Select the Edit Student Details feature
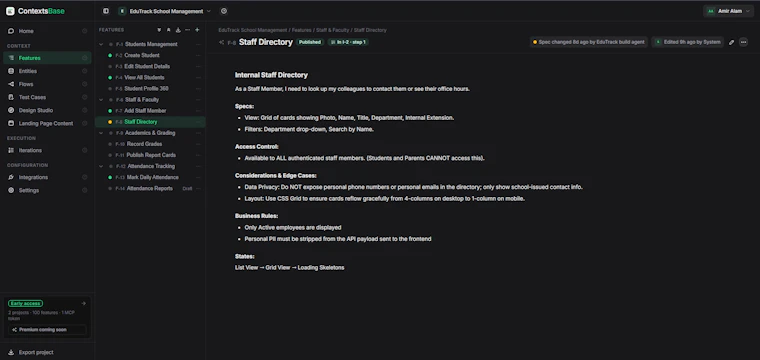 (147, 66)
